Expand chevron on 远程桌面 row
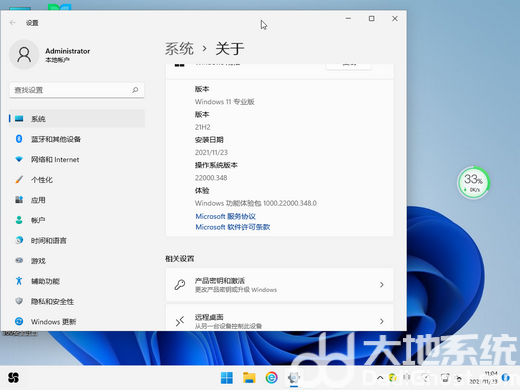 [382, 321]
